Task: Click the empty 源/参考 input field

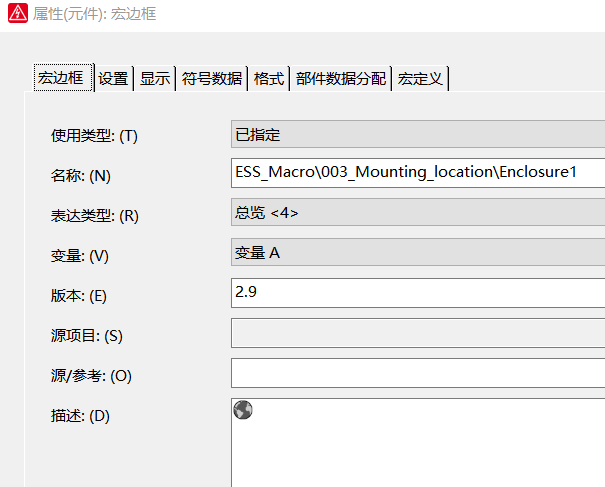Action: point(418,373)
